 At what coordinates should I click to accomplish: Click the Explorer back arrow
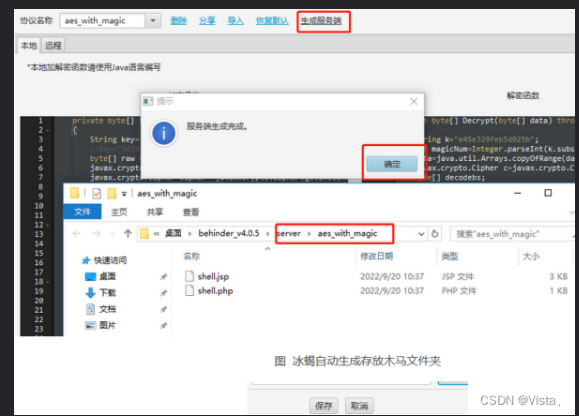(x=77, y=234)
